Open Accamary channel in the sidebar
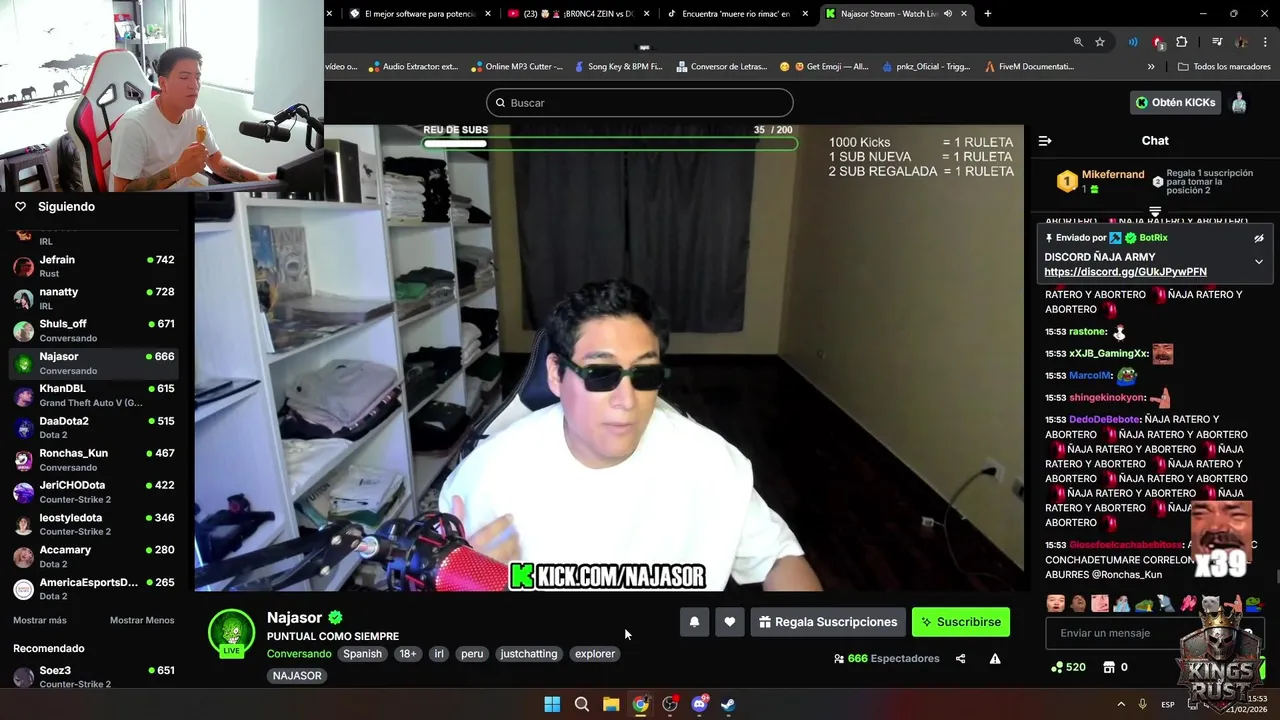The width and height of the screenshot is (1280, 720). [95, 556]
